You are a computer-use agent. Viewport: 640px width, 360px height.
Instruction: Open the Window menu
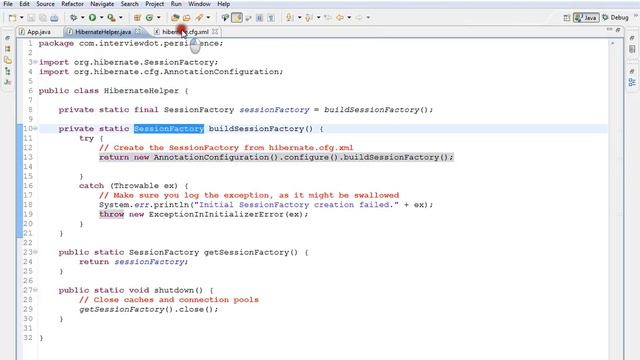[x=199, y=4]
